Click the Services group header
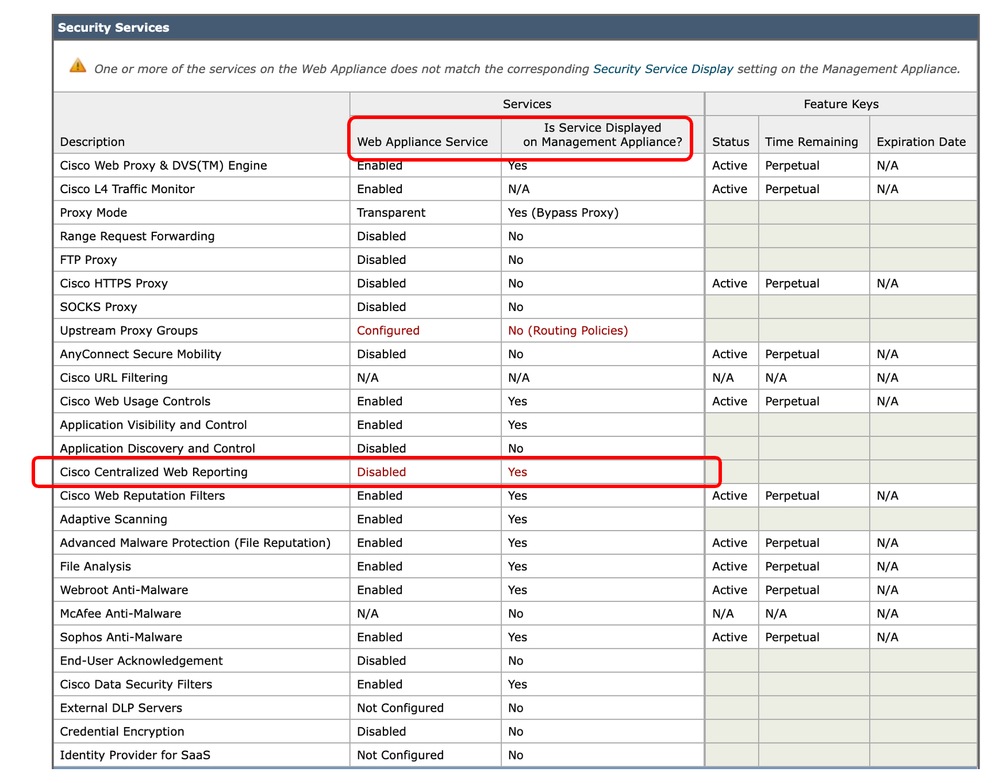999x783 pixels. coord(526,104)
